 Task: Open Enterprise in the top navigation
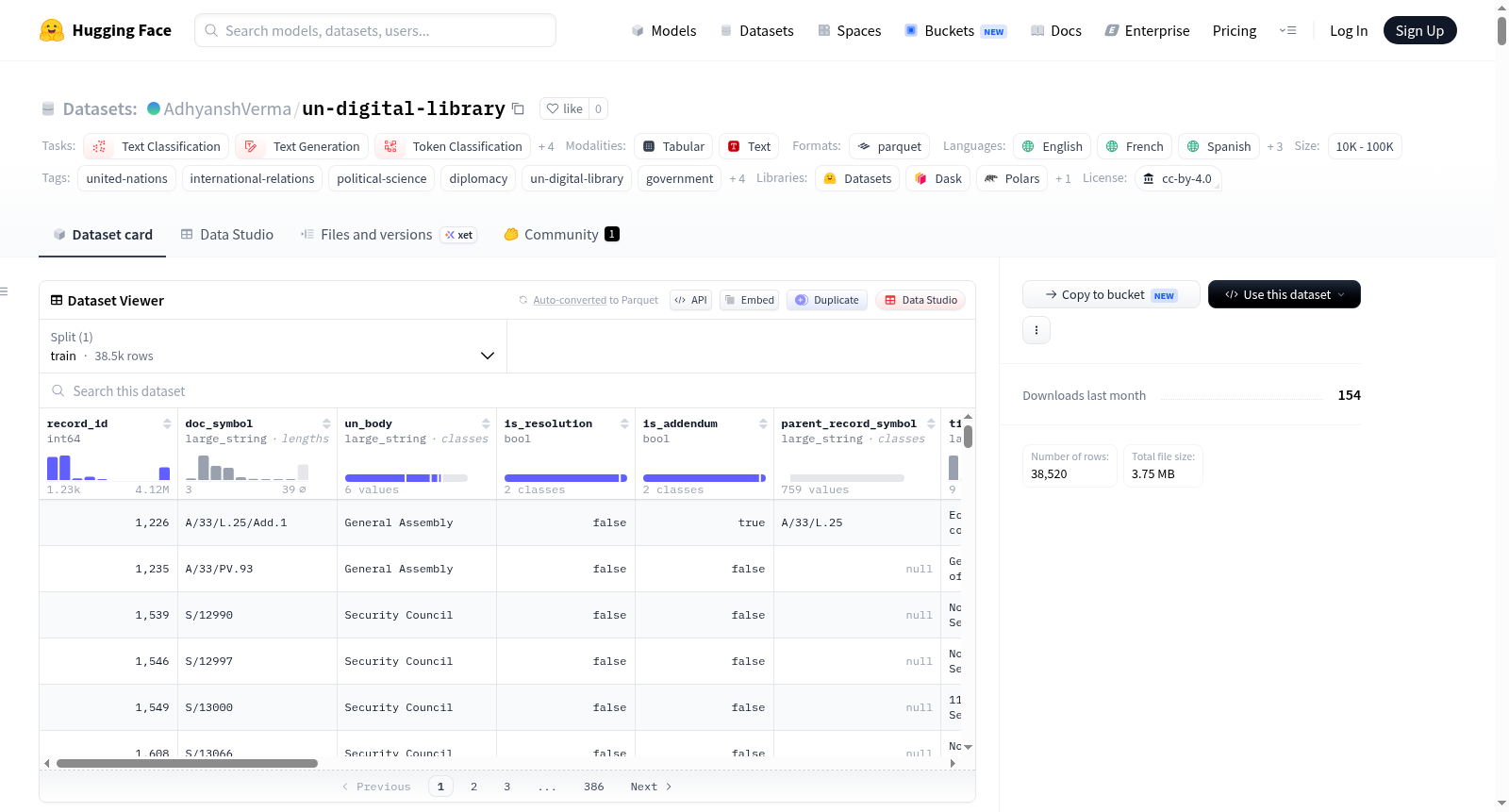[1147, 31]
